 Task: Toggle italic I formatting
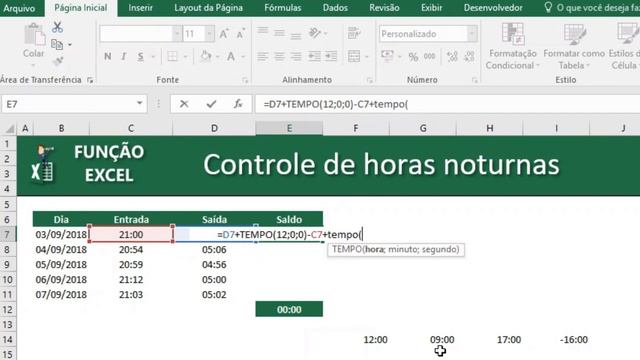124,56
